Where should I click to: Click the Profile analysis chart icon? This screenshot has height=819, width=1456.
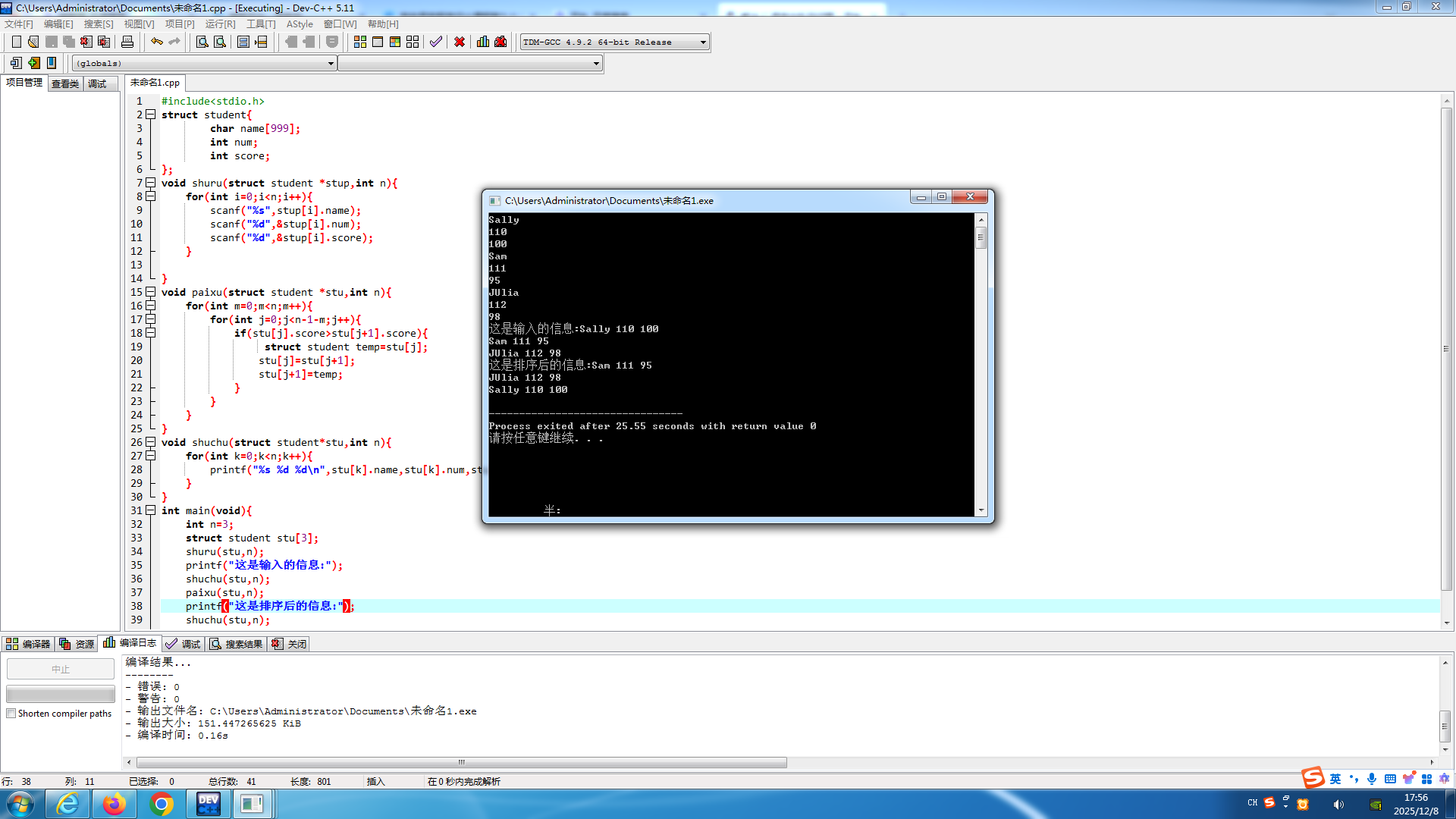483,42
